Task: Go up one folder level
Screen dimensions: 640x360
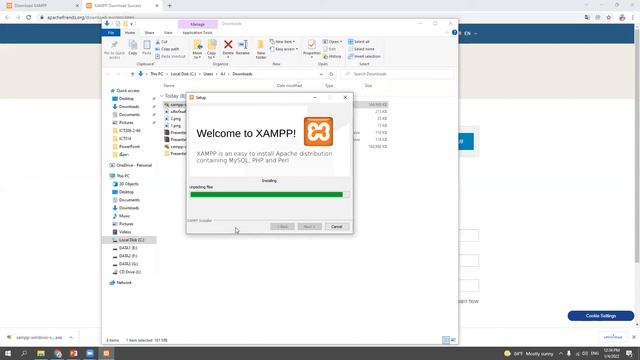Action: [x=132, y=74]
